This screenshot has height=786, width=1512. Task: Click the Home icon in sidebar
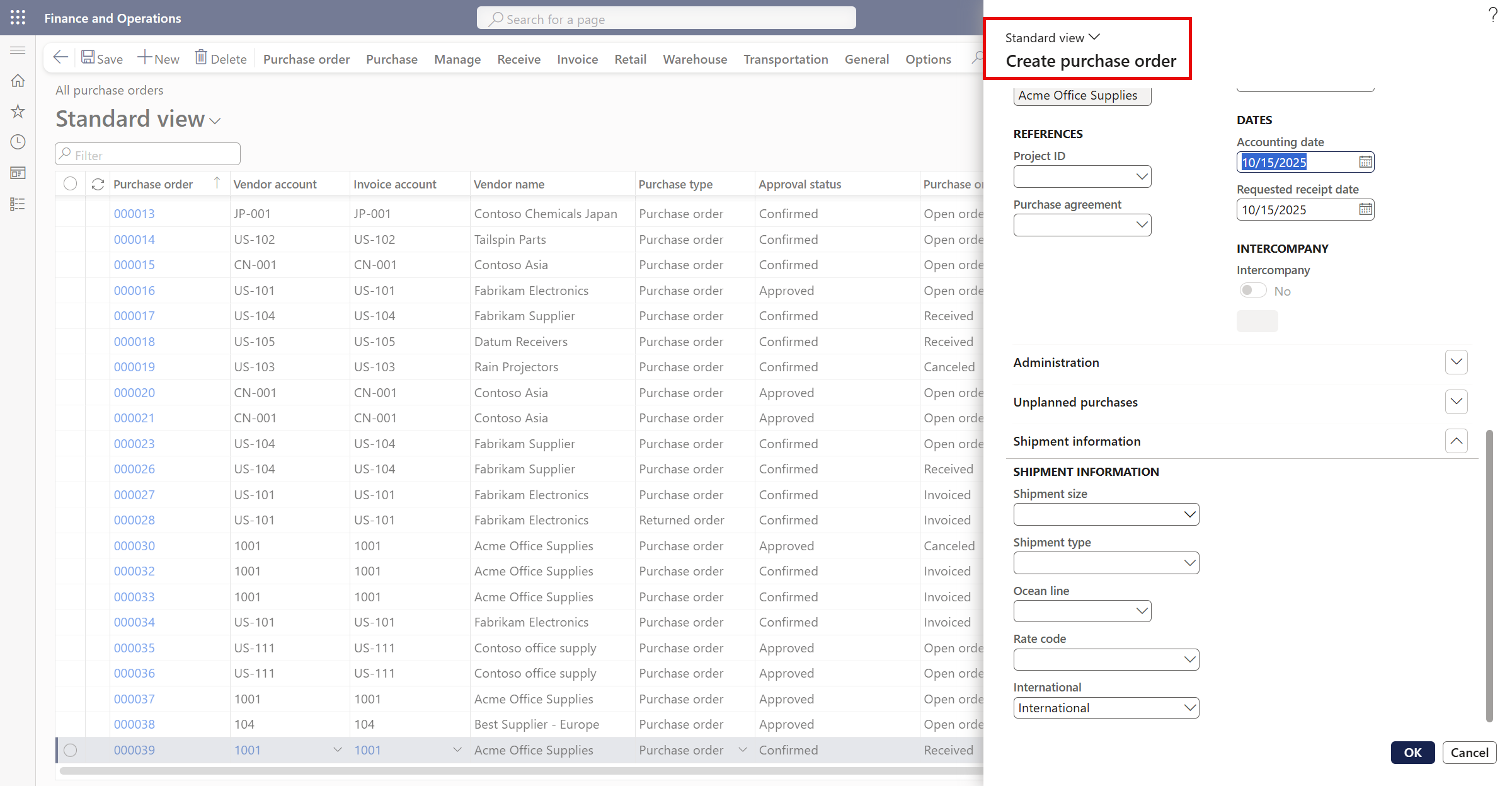tap(18, 81)
